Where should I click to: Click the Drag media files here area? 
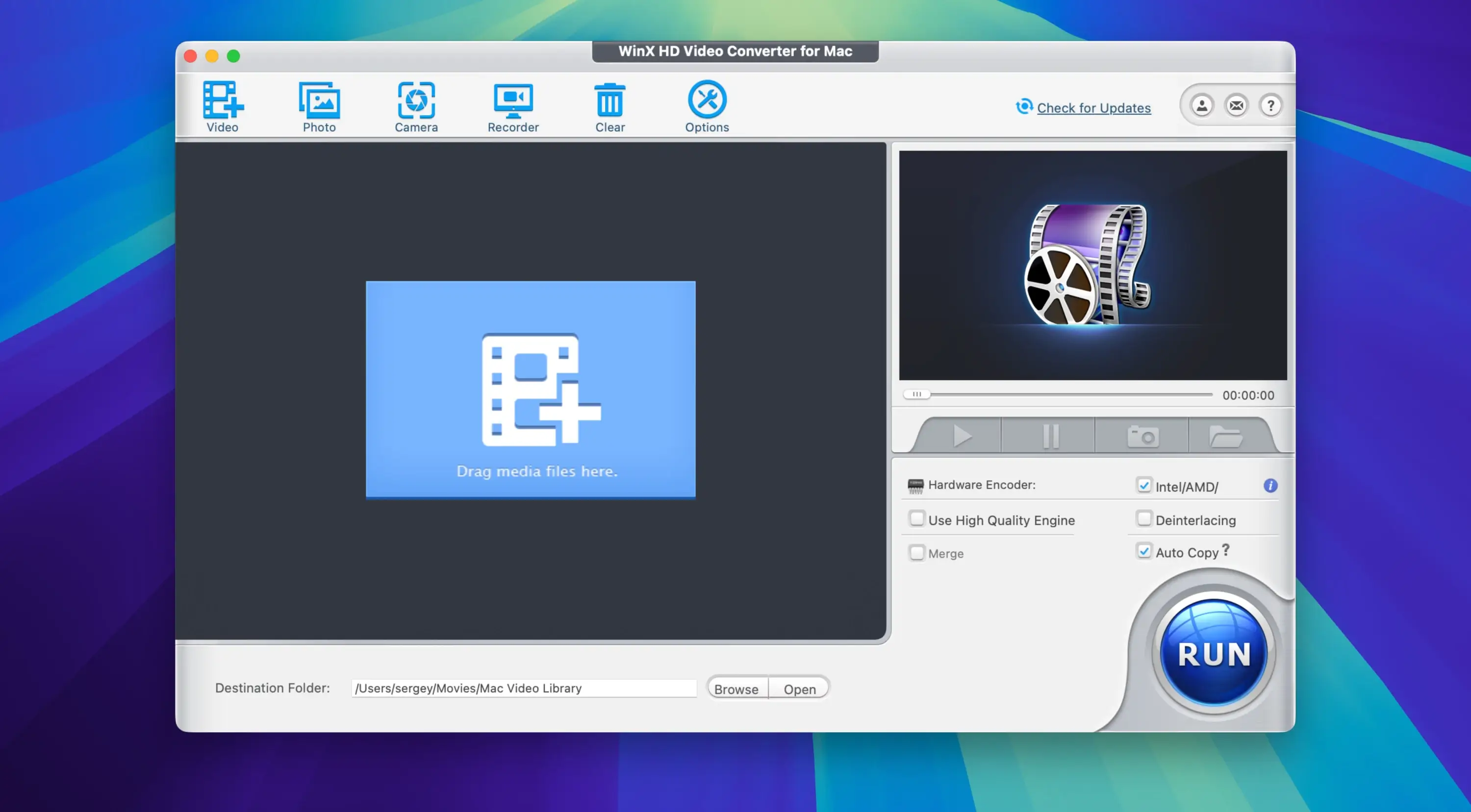531,390
